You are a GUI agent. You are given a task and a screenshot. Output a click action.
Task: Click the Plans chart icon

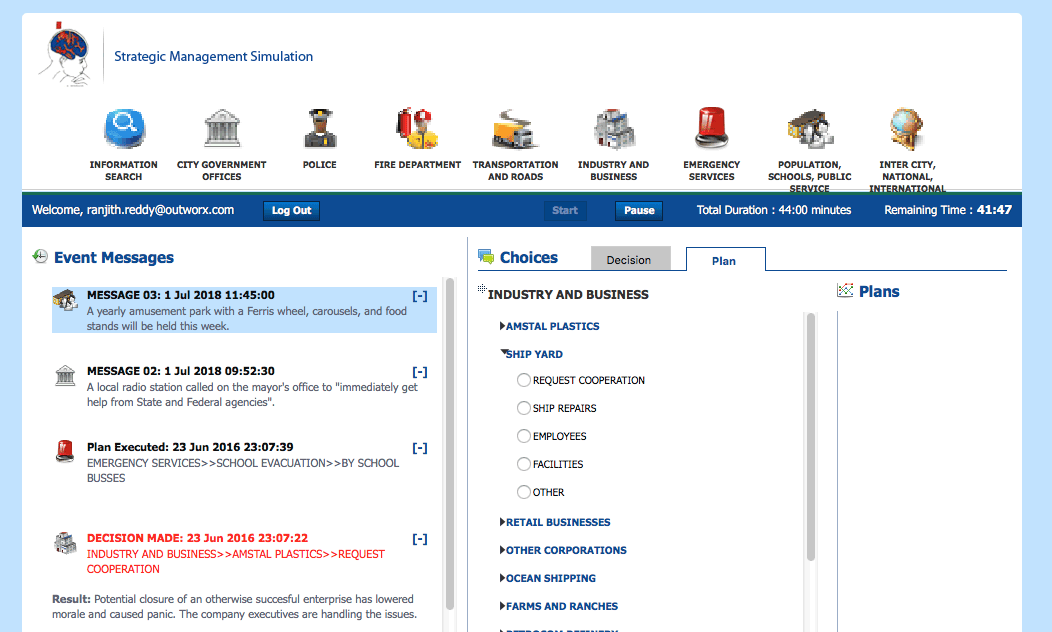(845, 291)
